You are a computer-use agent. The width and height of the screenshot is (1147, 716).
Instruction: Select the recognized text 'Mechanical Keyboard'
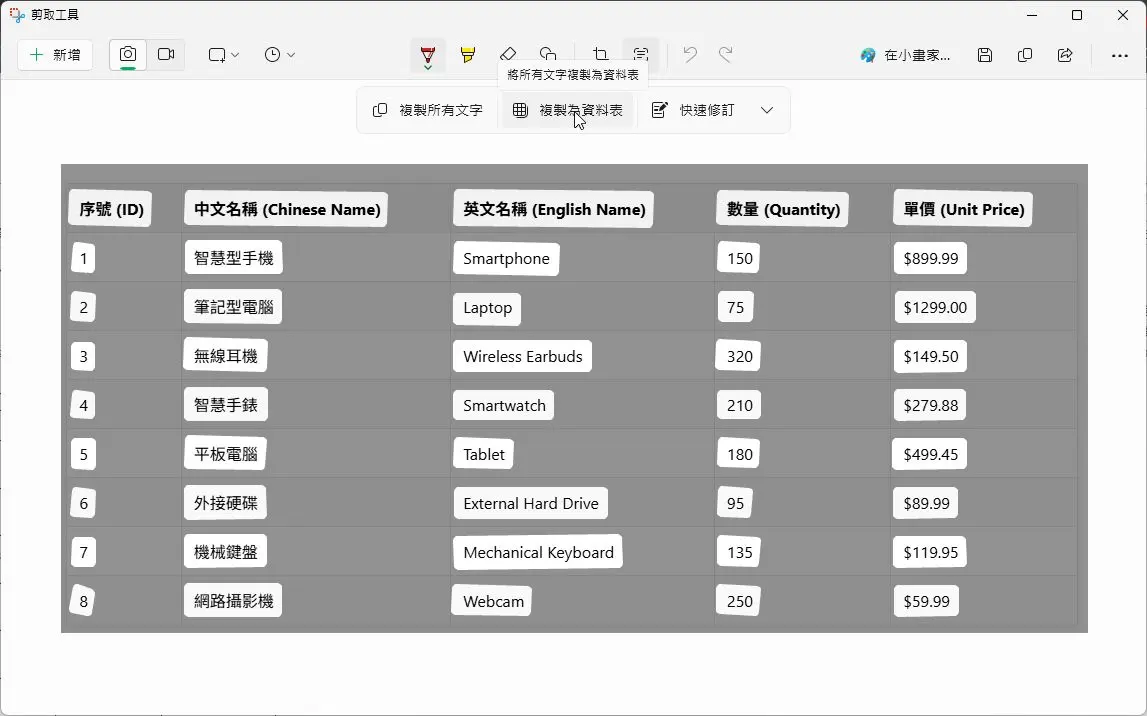coord(538,552)
